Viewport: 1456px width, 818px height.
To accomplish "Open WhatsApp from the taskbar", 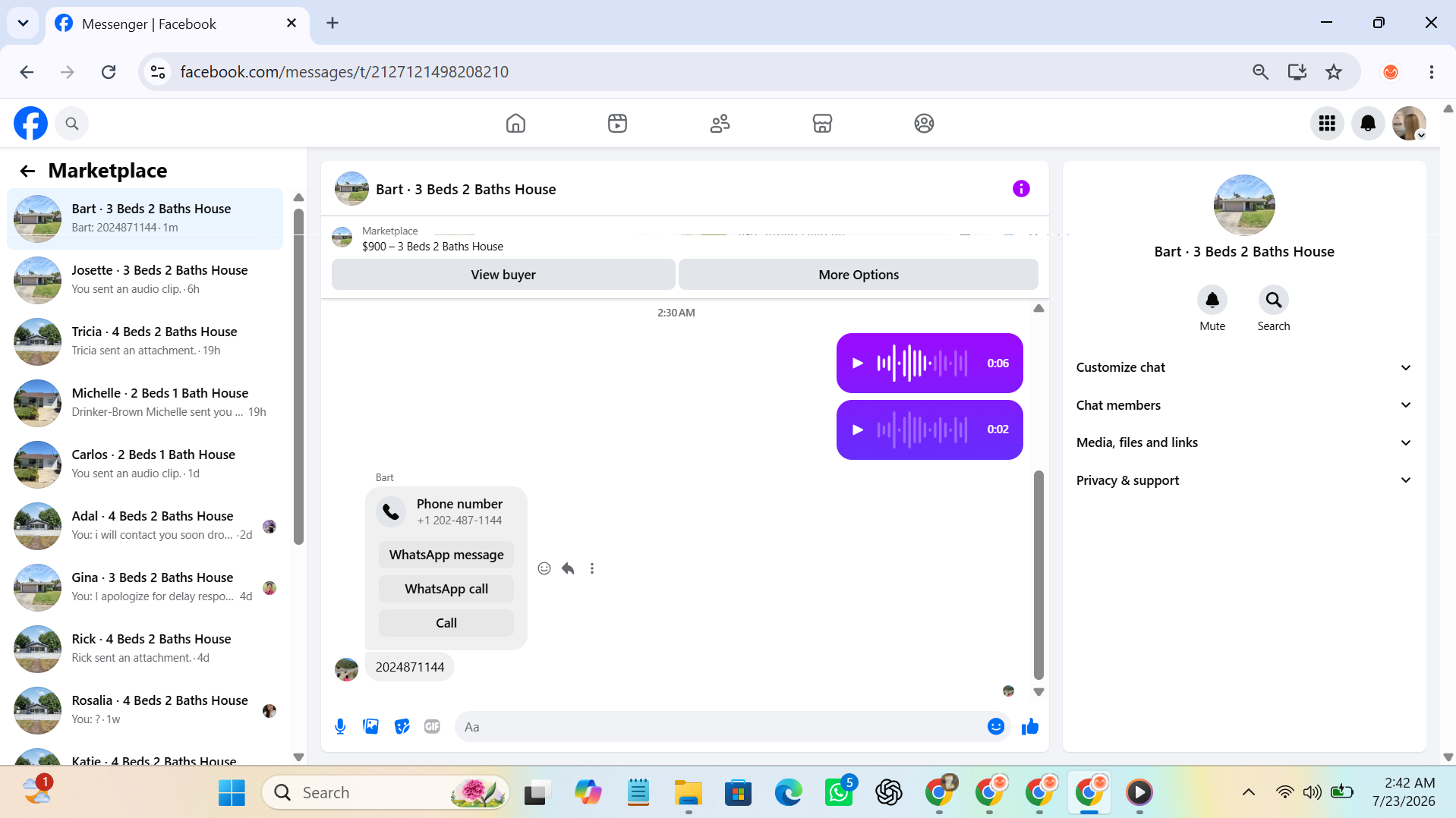I will pyautogui.click(x=839, y=792).
